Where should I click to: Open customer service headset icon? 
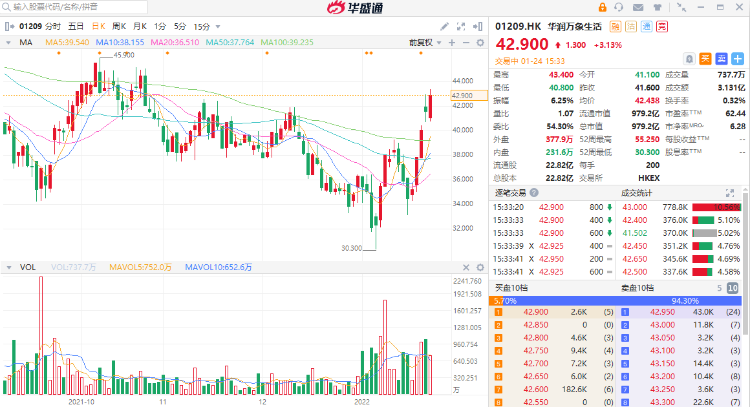[619, 7]
